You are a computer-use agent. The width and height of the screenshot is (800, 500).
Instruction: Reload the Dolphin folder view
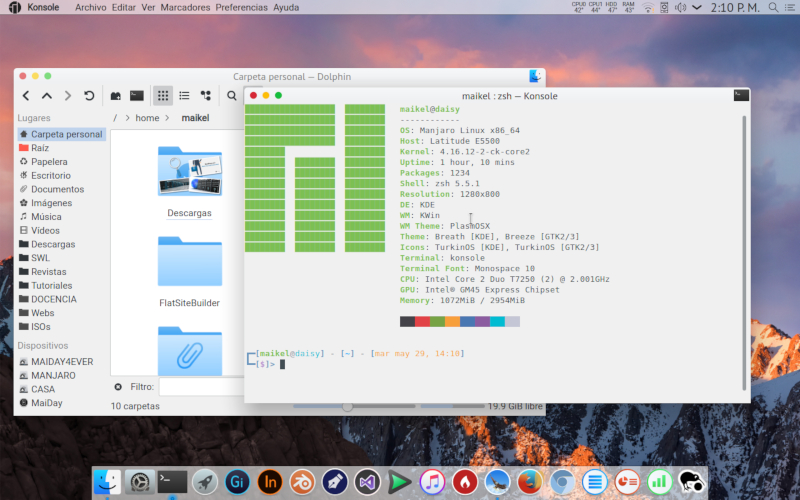point(89,95)
